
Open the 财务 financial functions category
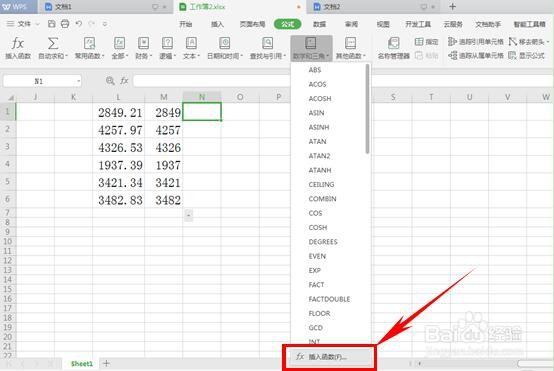[143, 48]
